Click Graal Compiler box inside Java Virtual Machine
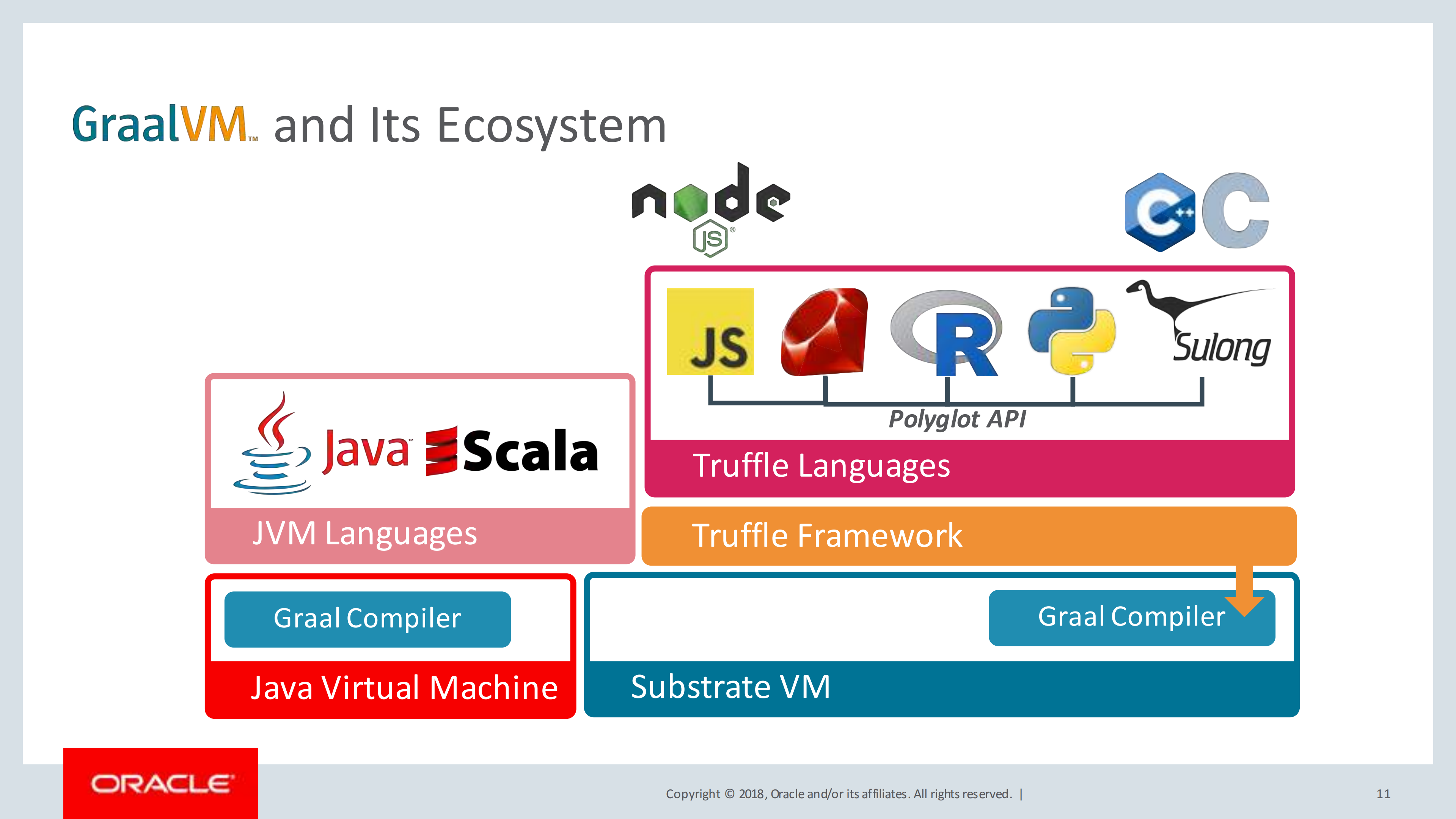The height and width of the screenshot is (819, 1456). 368,619
